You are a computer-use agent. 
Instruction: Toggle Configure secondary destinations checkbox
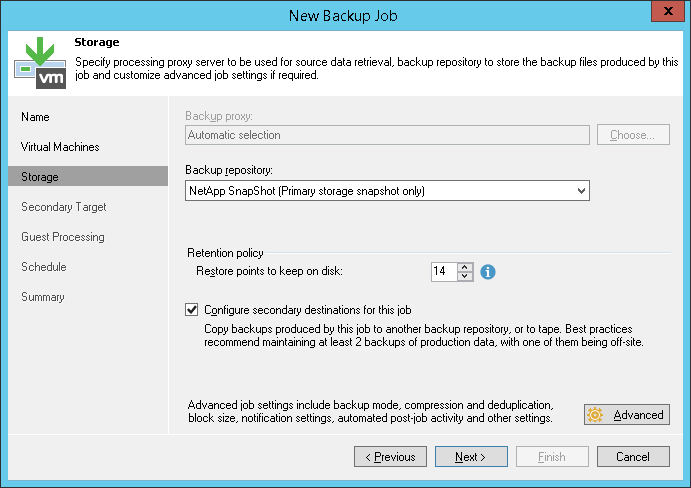click(x=193, y=310)
